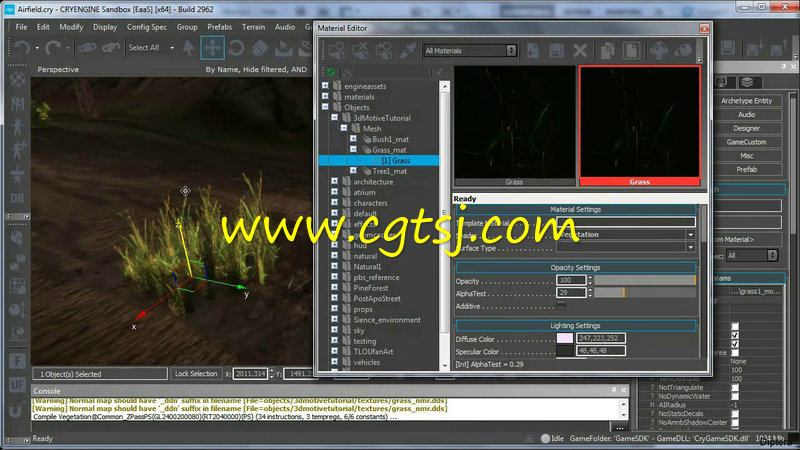Click the green refresh icon above material tree

(x=331, y=72)
